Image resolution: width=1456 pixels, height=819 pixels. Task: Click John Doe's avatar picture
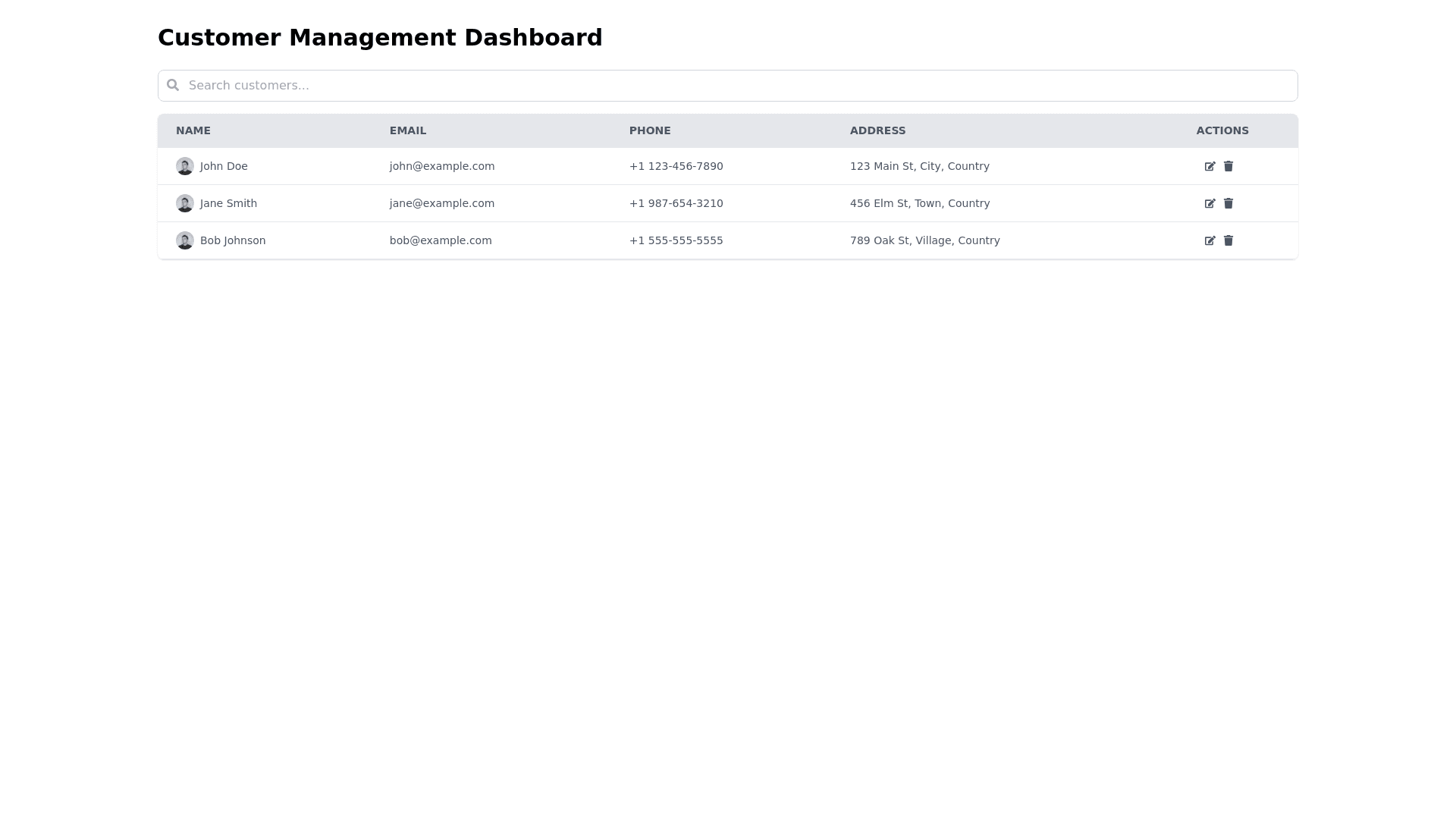pyautogui.click(x=185, y=166)
